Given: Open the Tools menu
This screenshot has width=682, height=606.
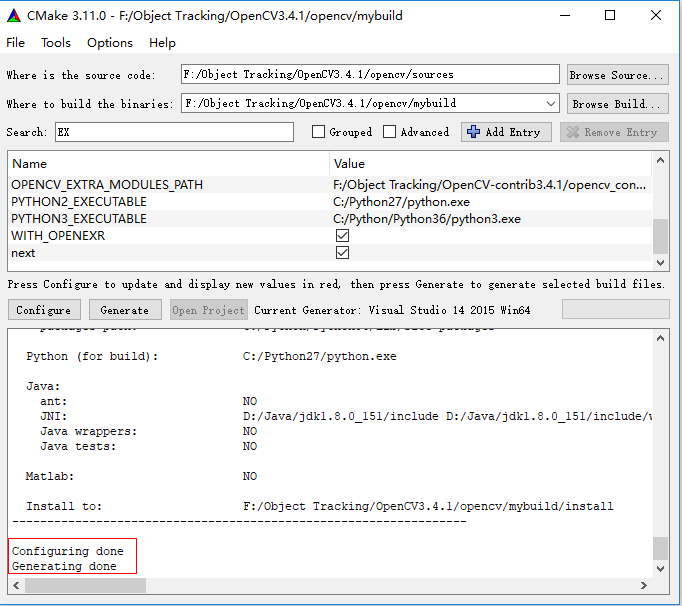Looking at the screenshot, I should tap(56, 43).
